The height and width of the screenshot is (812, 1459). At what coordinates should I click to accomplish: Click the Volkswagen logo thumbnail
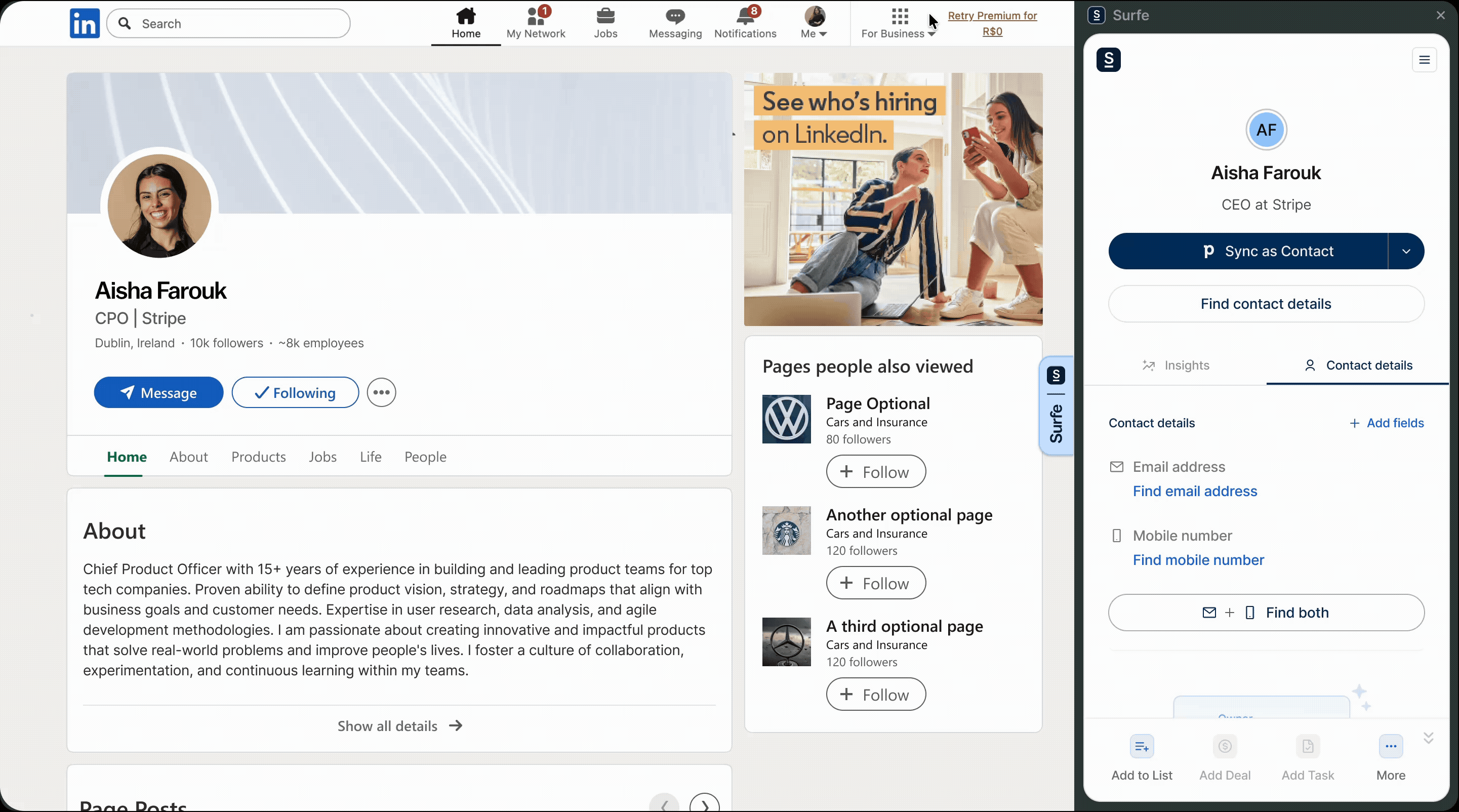click(786, 419)
